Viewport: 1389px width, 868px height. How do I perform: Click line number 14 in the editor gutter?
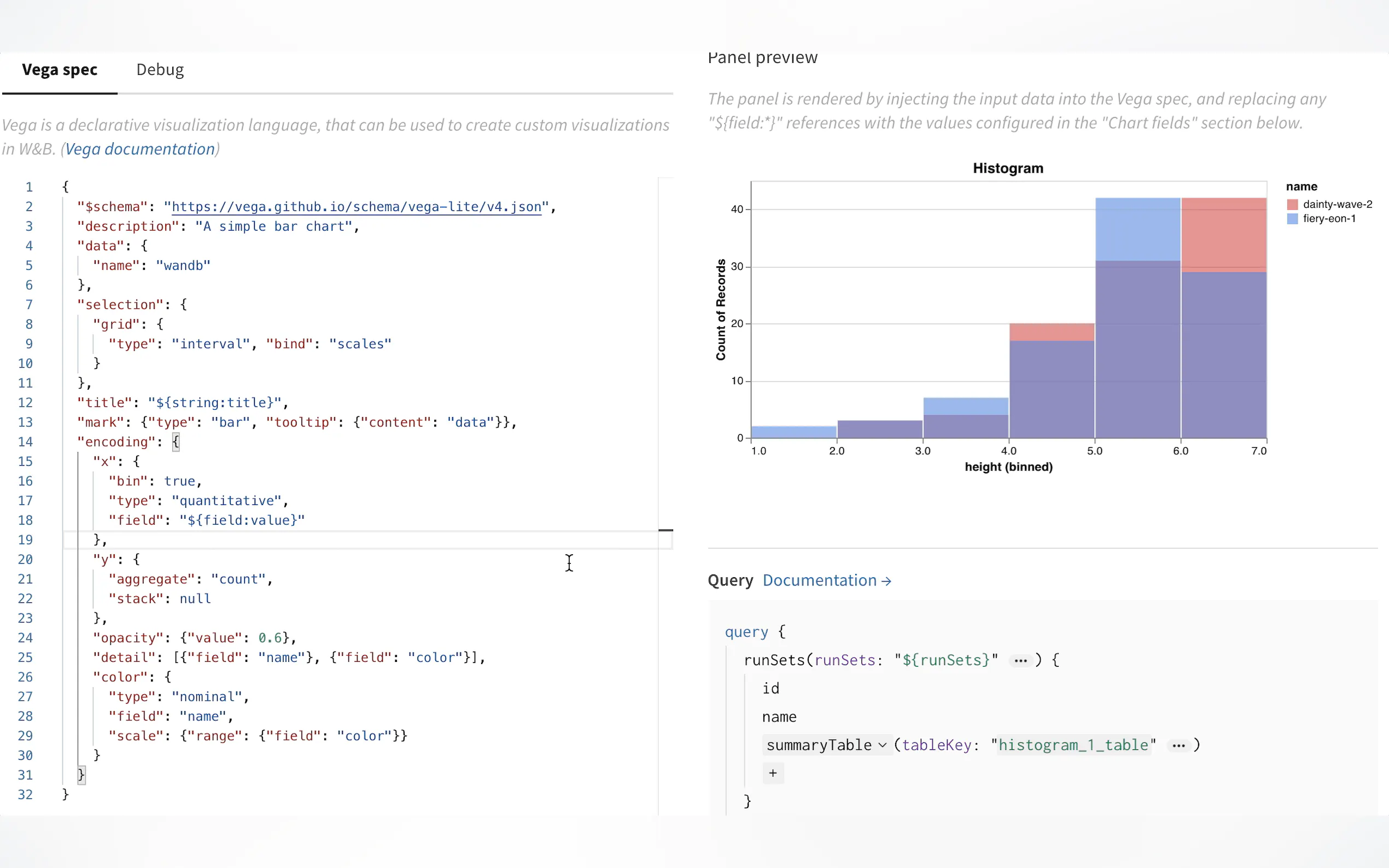tap(25, 442)
